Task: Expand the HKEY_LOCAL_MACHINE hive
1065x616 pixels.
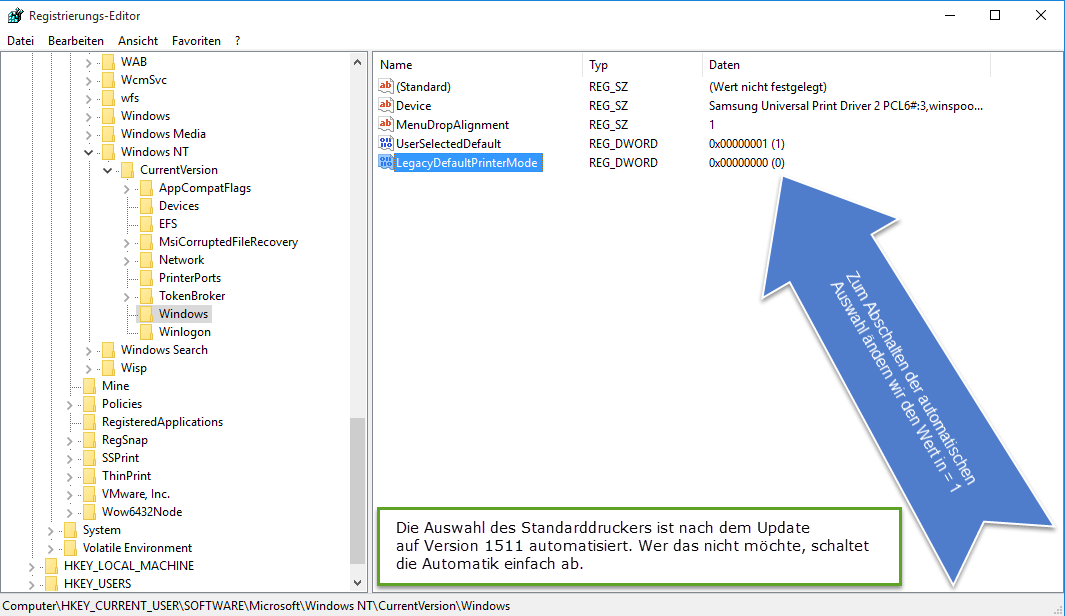Action: [x=32, y=566]
